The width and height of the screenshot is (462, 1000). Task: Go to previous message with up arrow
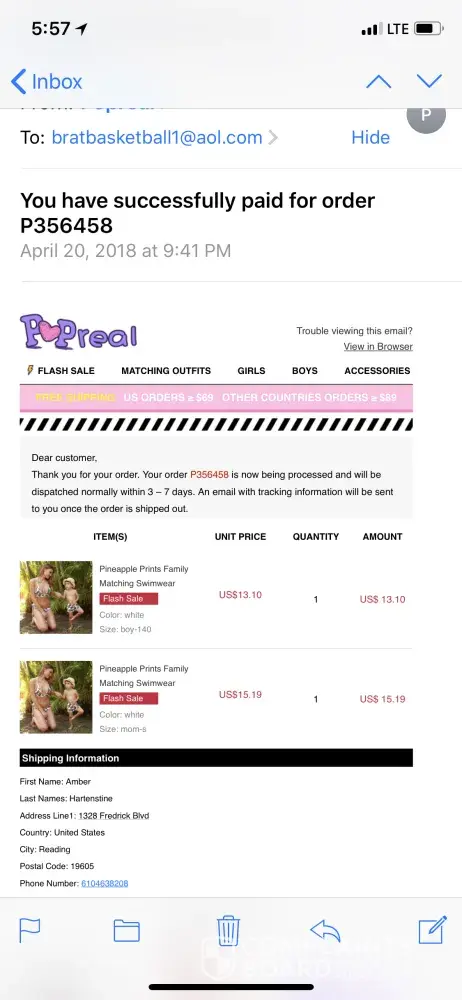378,82
